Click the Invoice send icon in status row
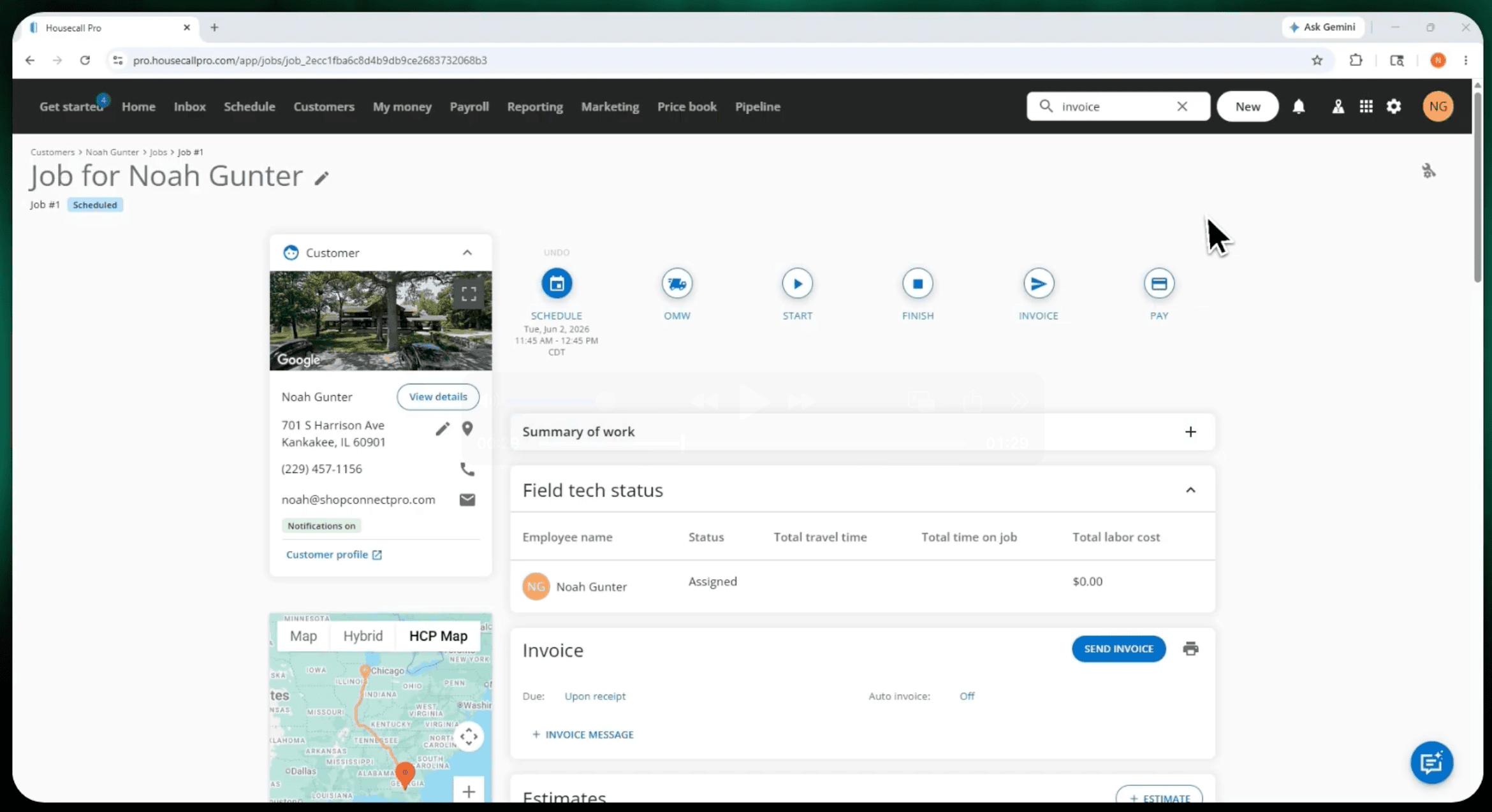This screenshot has height=812, width=1492. coord(1038,284)
